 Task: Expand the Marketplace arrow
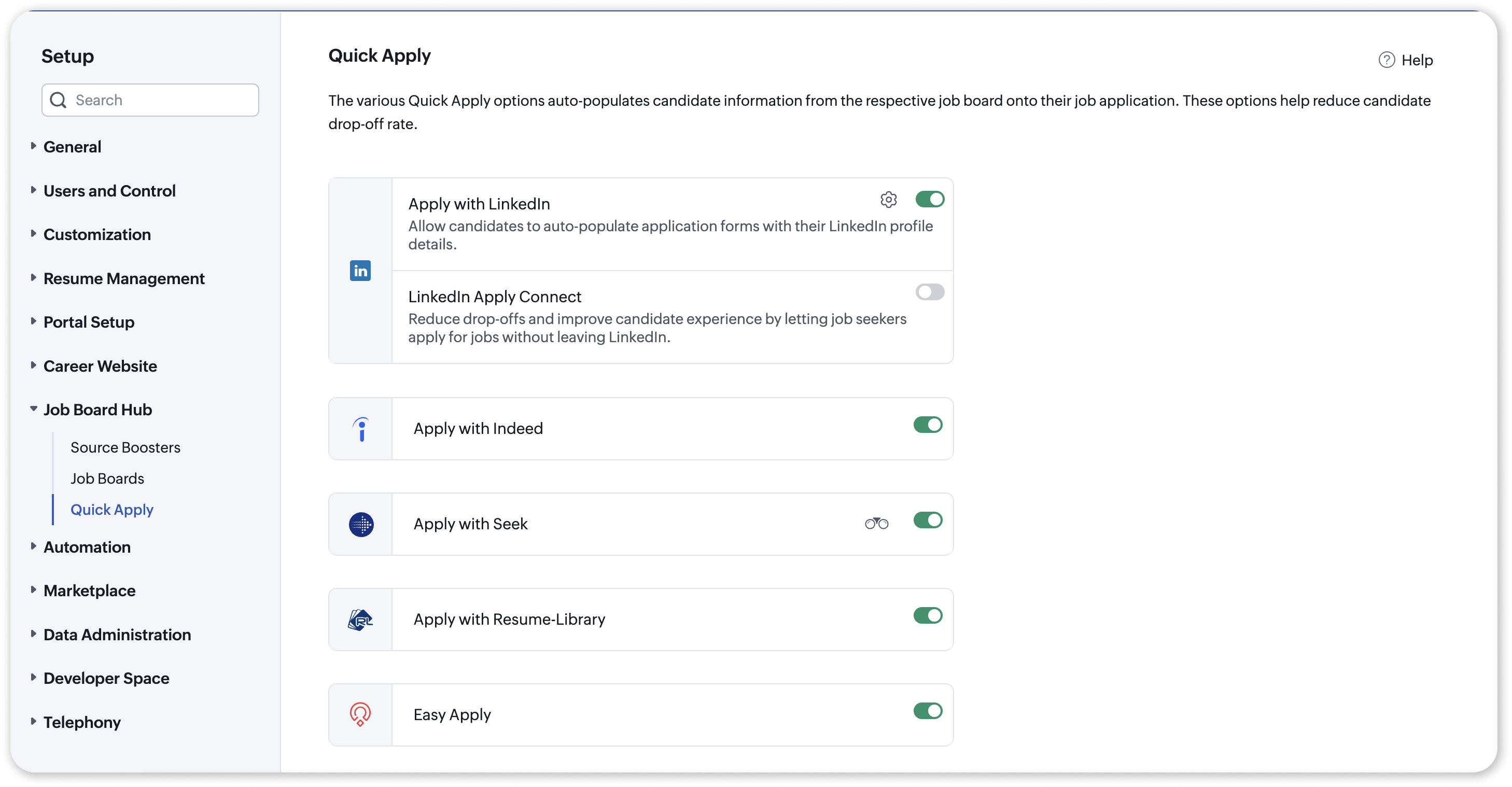click(x=33, y=590)
